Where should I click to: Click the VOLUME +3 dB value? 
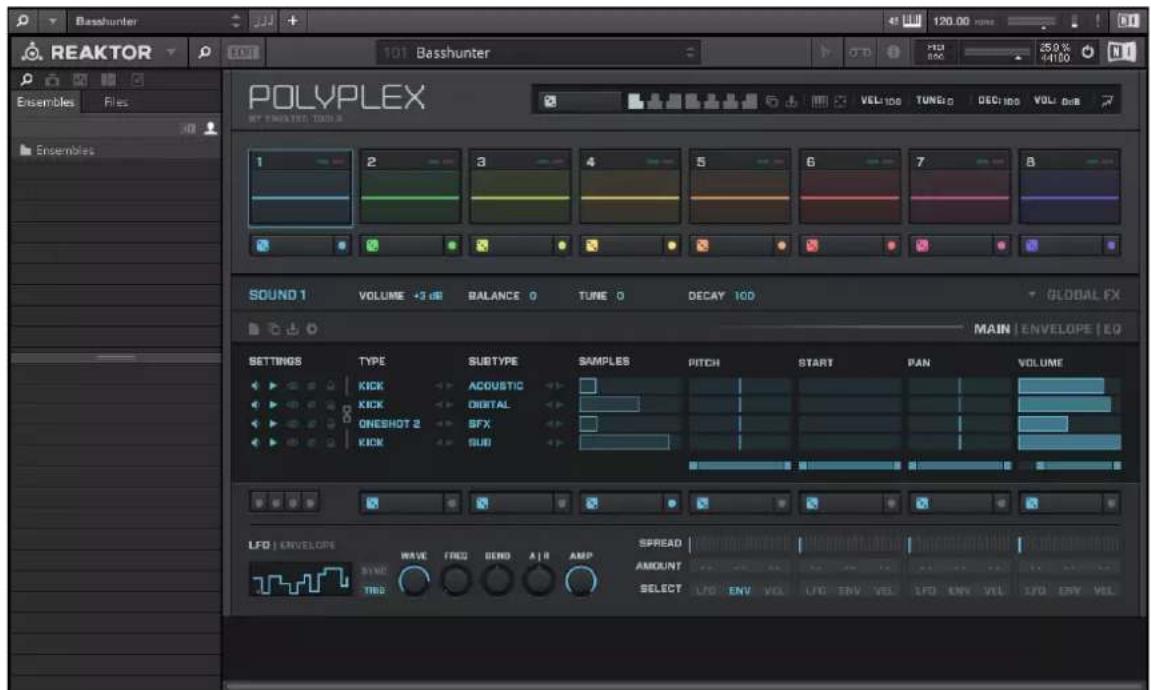pos(428,296)
